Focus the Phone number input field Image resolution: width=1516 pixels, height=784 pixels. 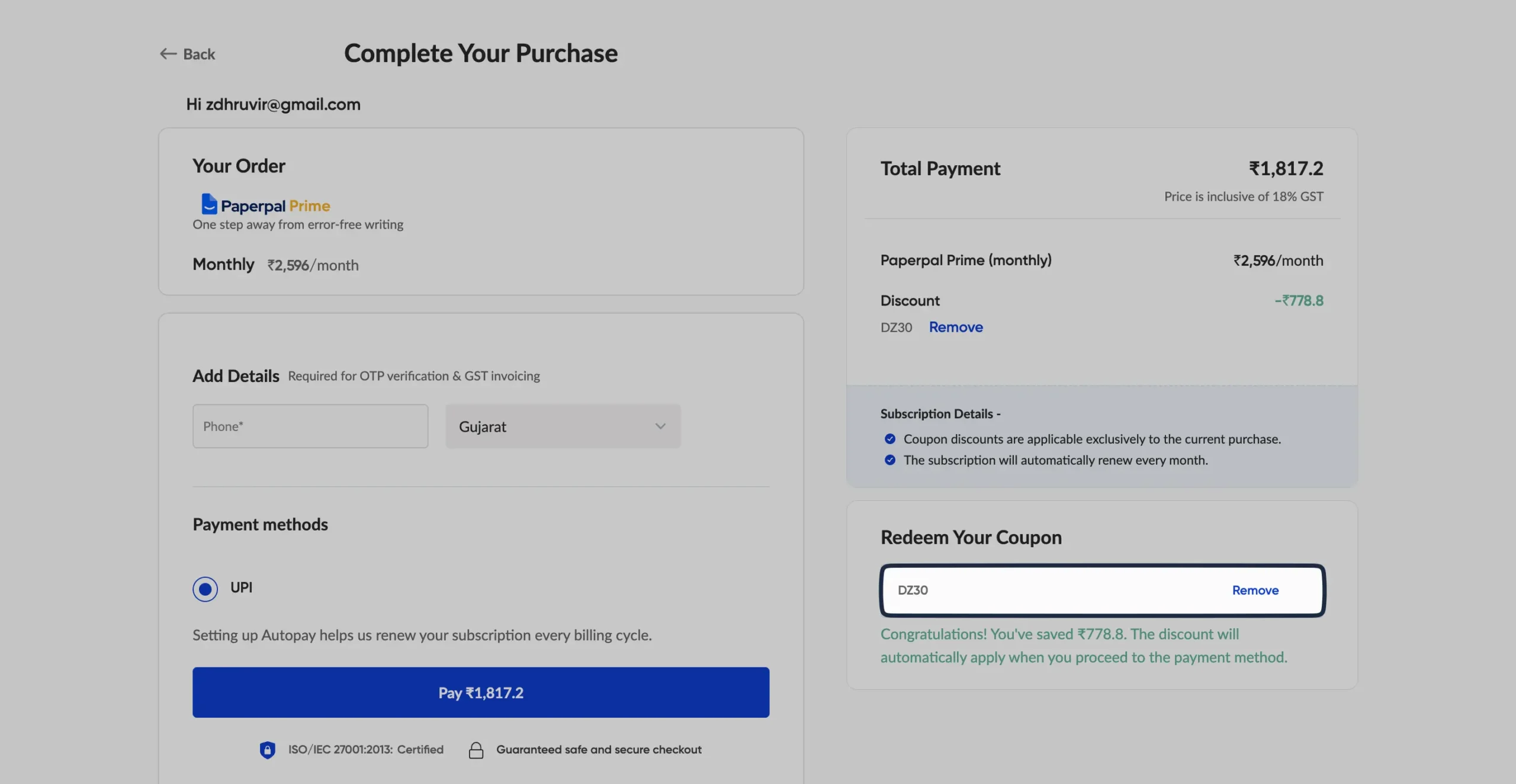tap(310, 426)
